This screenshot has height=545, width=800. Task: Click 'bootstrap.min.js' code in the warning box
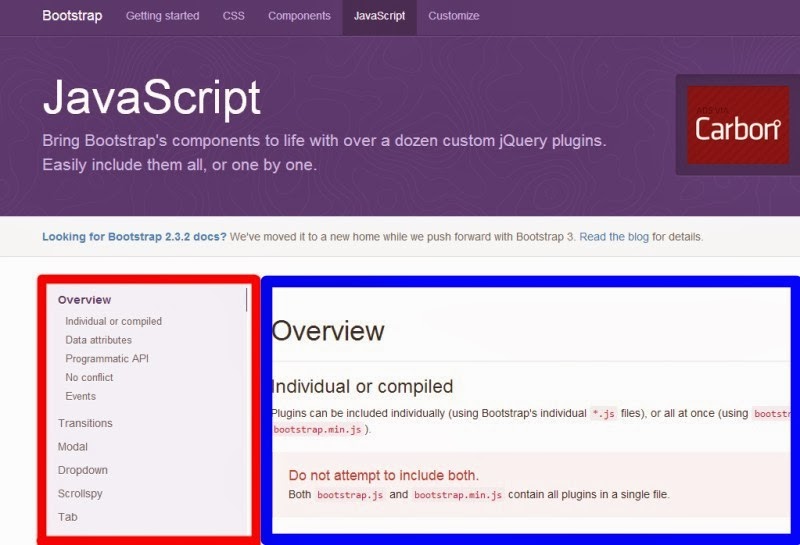pos(458,495)
